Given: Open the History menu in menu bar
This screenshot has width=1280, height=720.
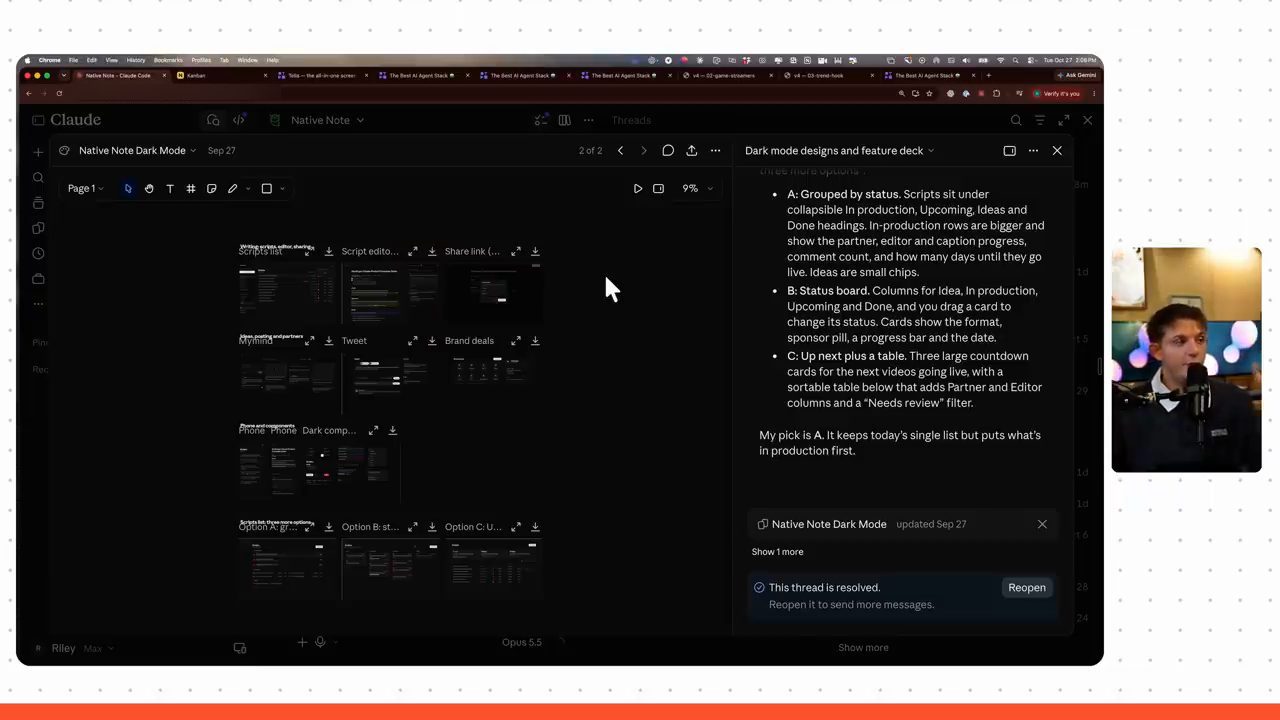Looking at the screenshot, I should coord(135,60).
